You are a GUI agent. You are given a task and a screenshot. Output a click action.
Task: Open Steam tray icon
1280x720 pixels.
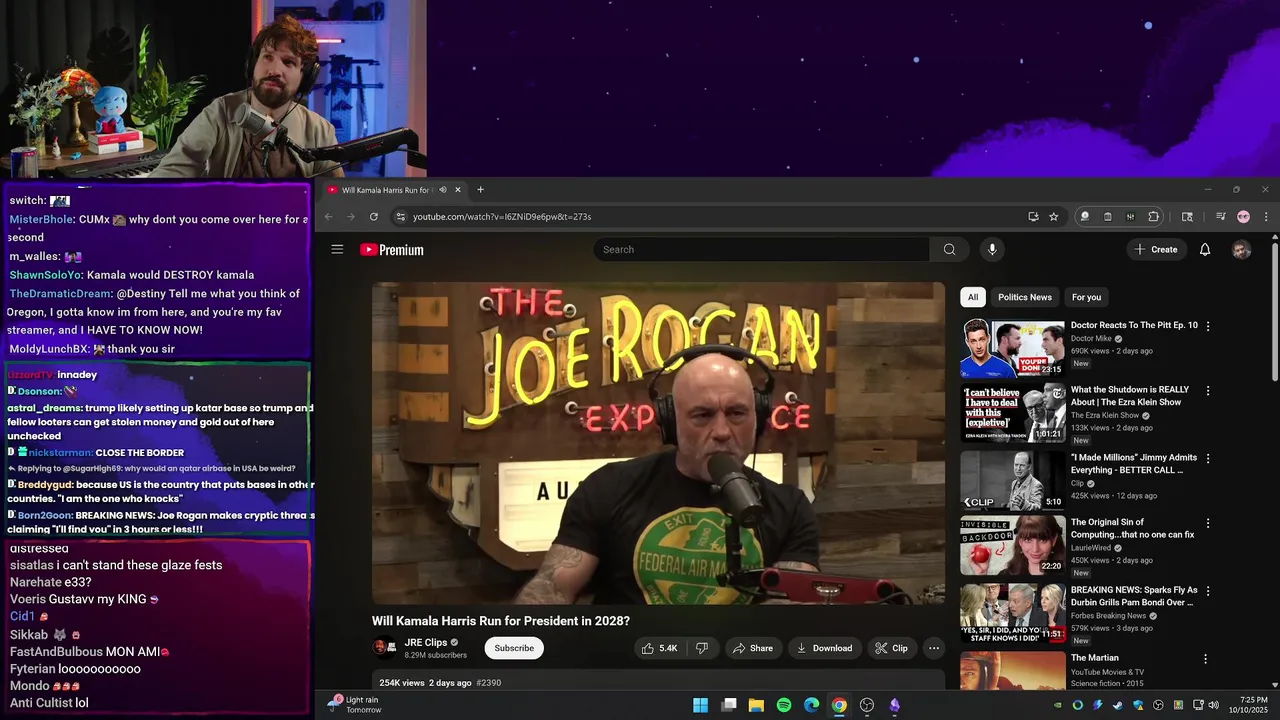[1118, 705]
